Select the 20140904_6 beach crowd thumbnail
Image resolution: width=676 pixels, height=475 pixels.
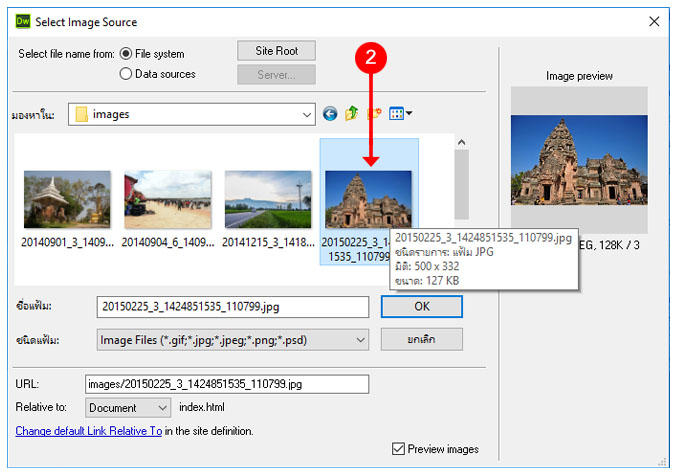pyautogui.click(x=167, y=200)
